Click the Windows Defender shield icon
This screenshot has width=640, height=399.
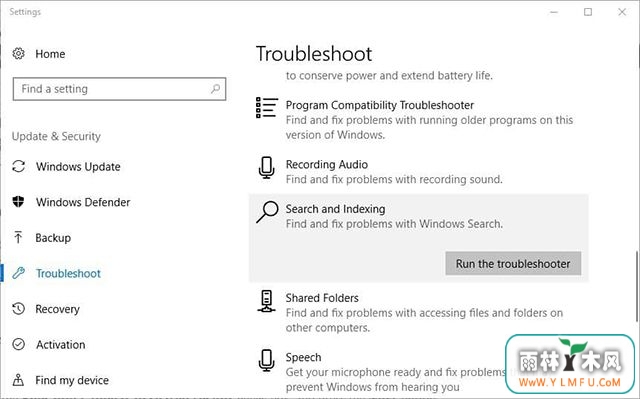(x=18, y=202)
